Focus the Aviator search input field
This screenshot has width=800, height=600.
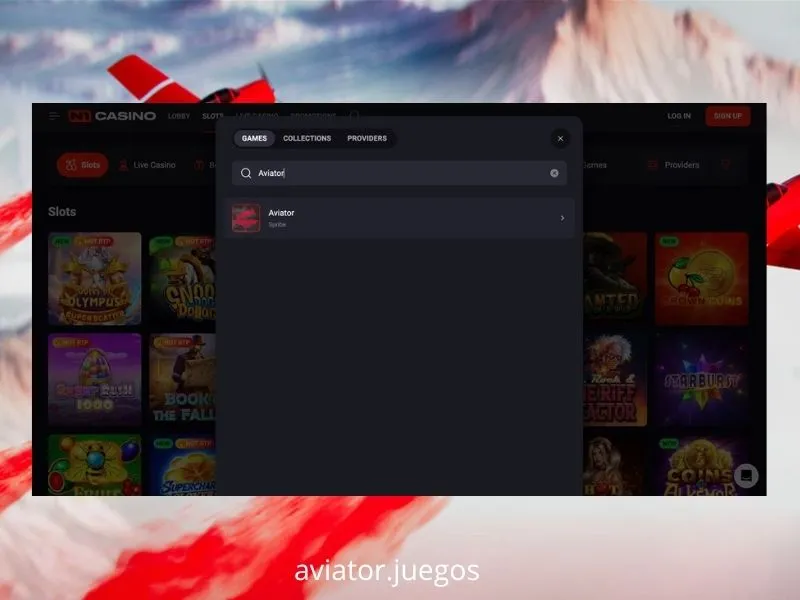point(399,173)
